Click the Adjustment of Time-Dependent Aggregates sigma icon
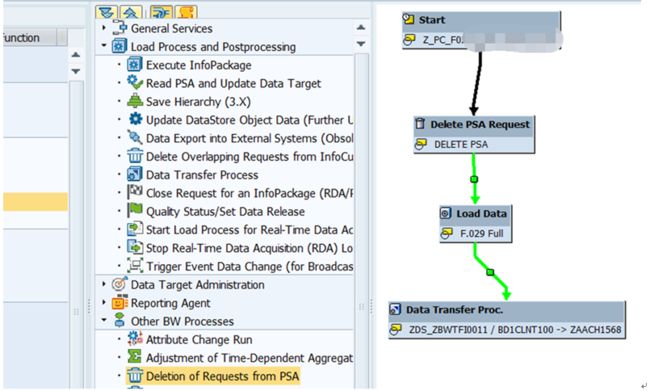 (134, 357)
